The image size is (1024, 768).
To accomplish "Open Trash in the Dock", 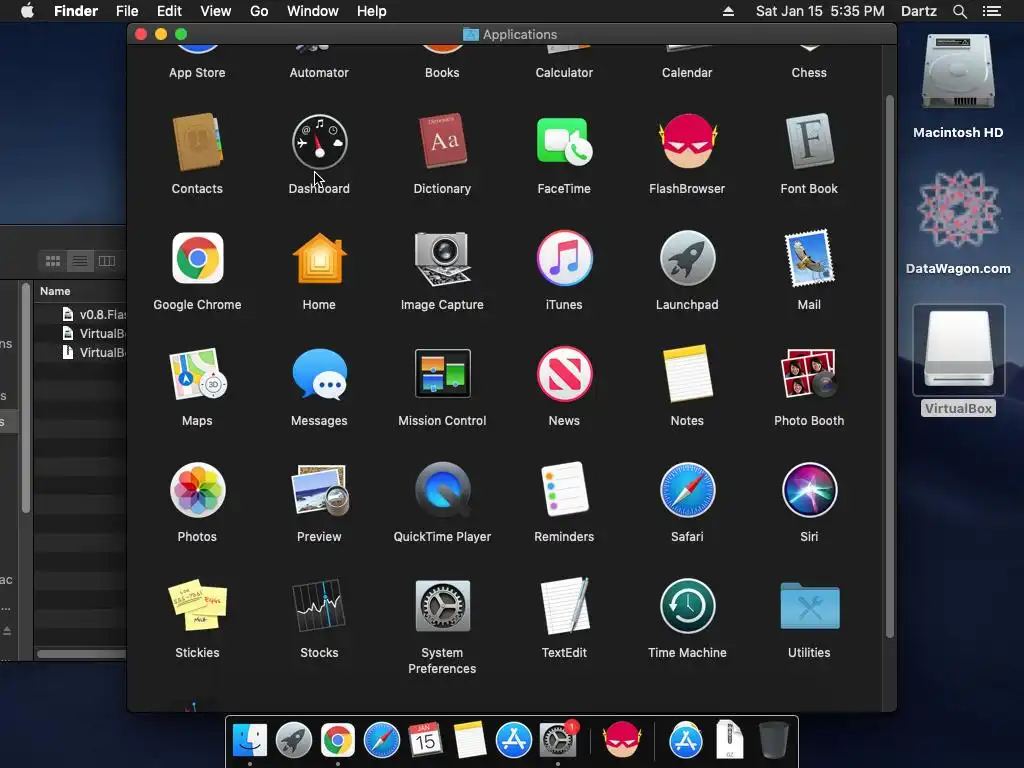I will pos(774,740).
